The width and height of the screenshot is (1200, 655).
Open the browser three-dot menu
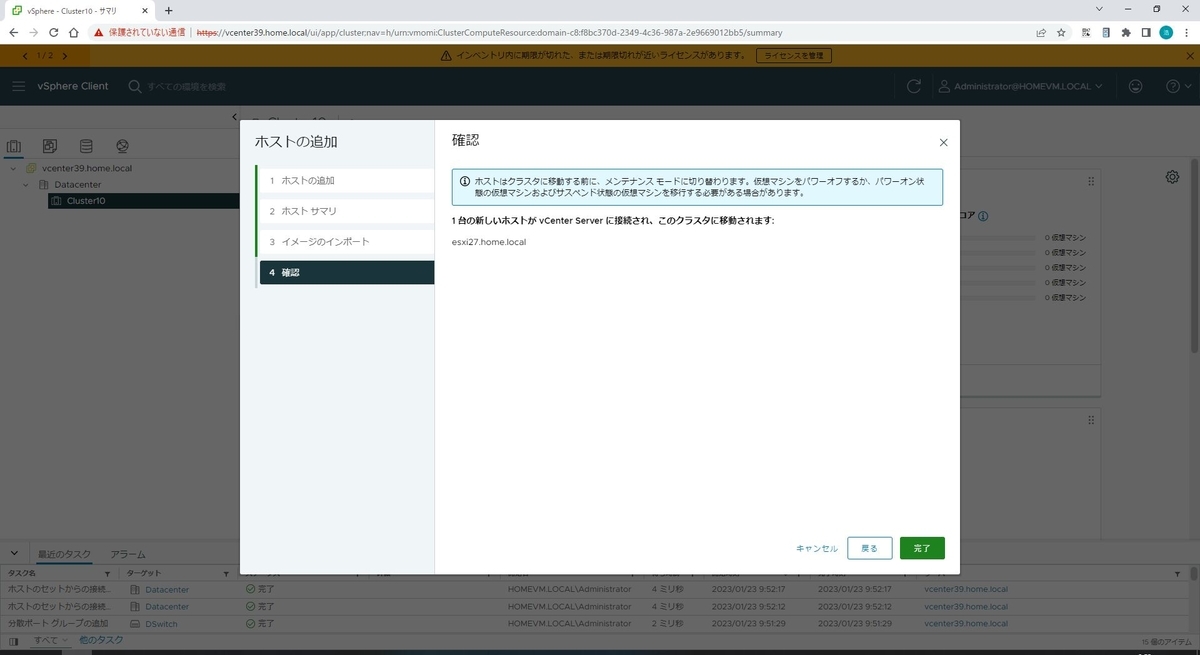[x=1187, y=32]
